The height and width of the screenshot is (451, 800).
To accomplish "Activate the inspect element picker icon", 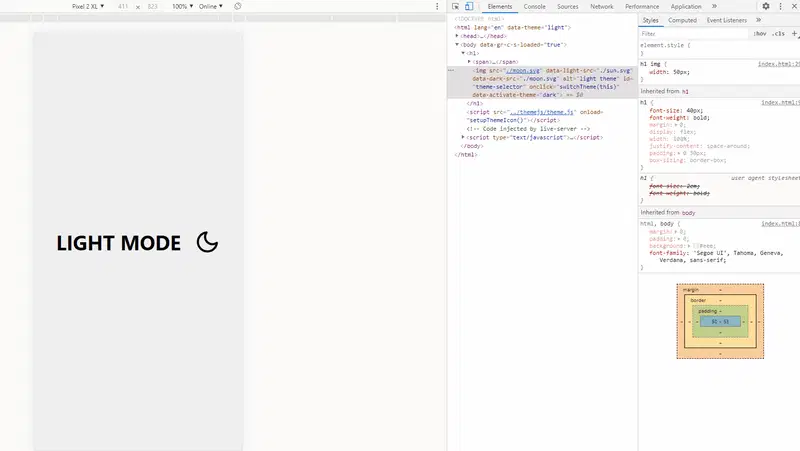I will (x=456, y=6).
